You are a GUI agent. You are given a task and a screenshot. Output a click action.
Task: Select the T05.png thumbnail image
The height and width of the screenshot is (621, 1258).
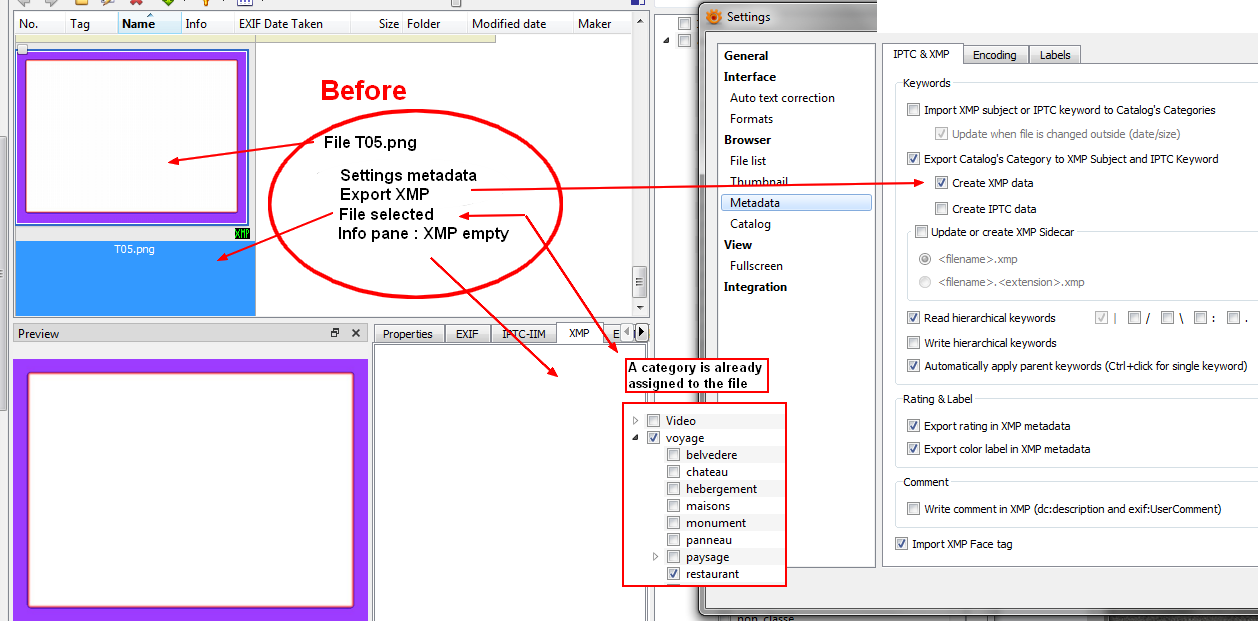coord(132,135)
